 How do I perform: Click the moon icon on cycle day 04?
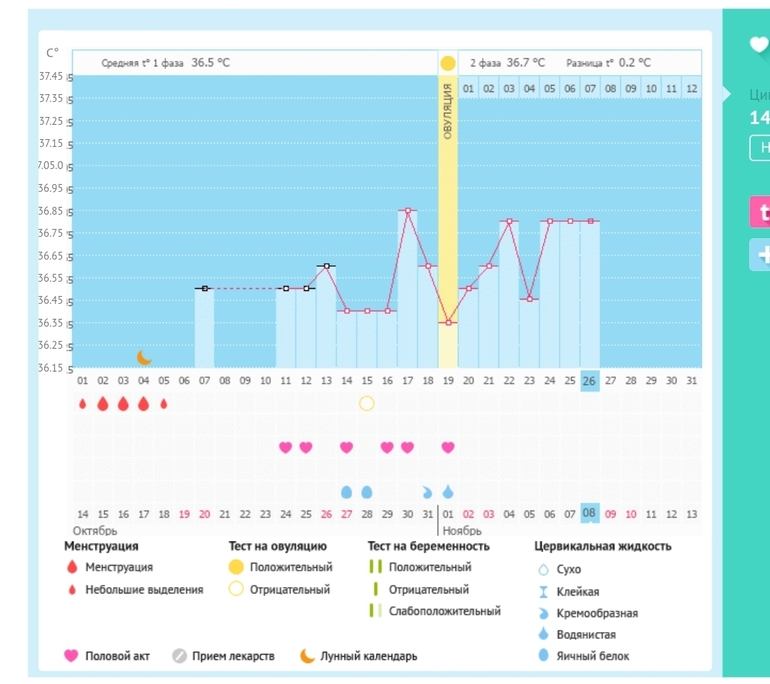(x=144, y=357)
